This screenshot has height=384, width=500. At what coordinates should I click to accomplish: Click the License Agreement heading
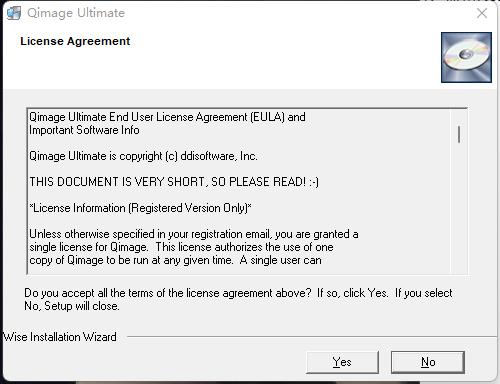[x=75, y=41]
